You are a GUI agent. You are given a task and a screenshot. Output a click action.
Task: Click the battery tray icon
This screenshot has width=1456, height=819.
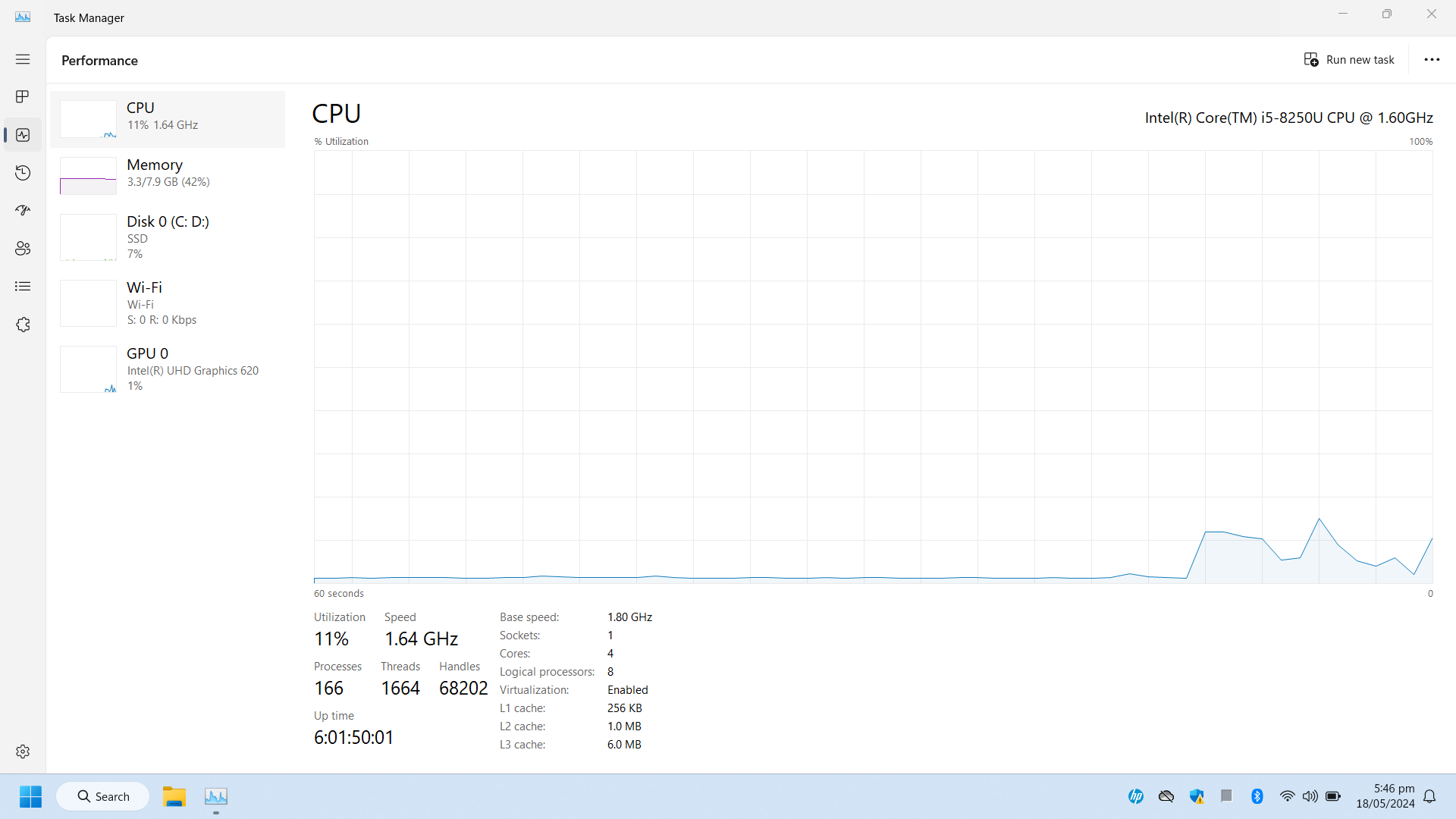click(1333, 796)
